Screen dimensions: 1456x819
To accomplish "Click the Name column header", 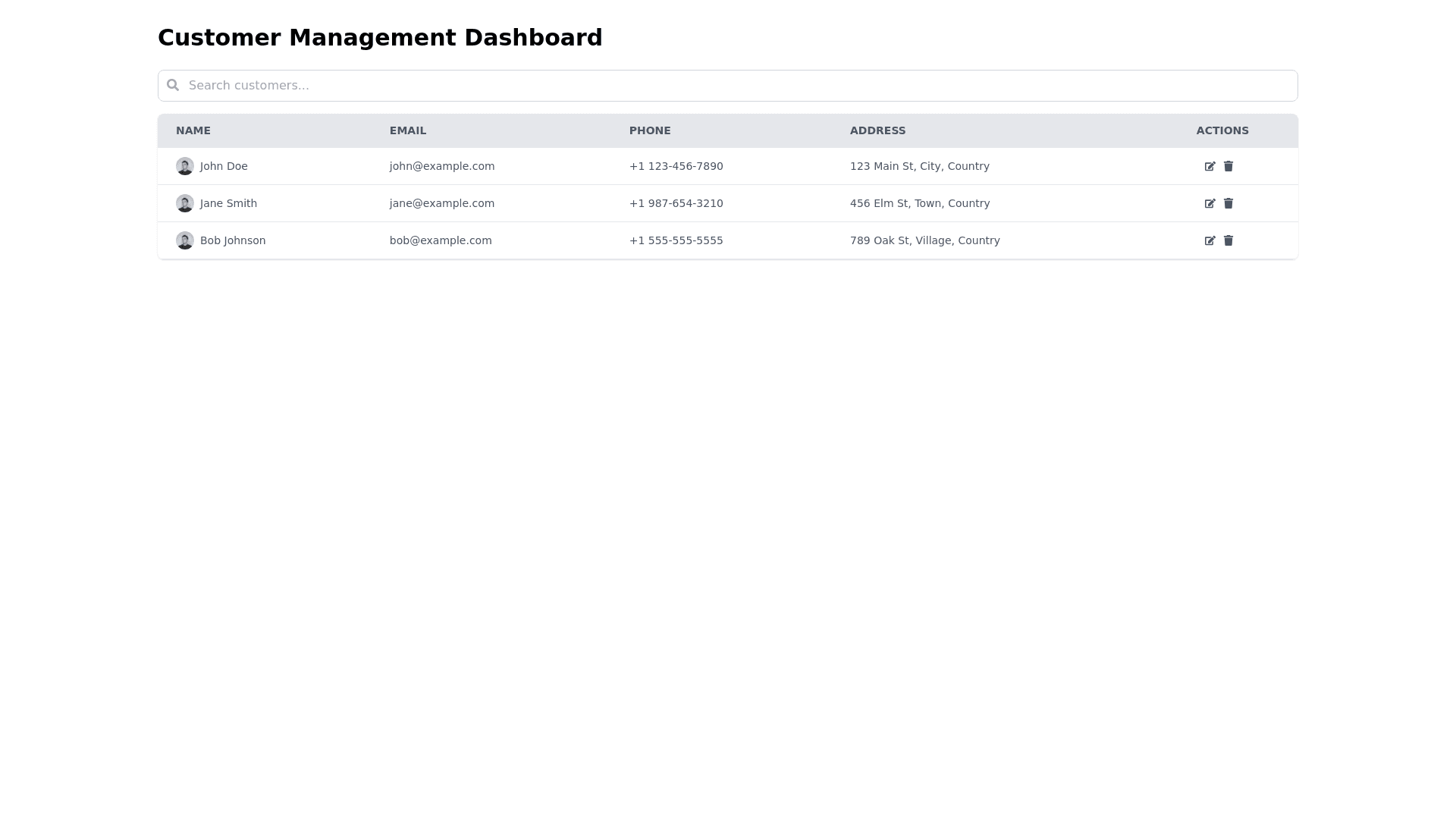I will [193, 130].
